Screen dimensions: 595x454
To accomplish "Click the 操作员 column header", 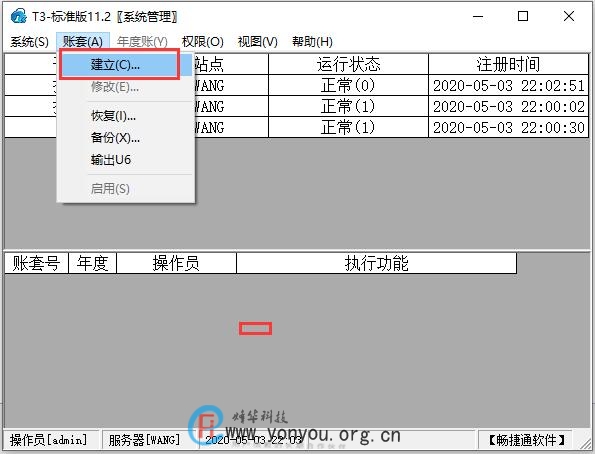I will (x=176, y=263).
